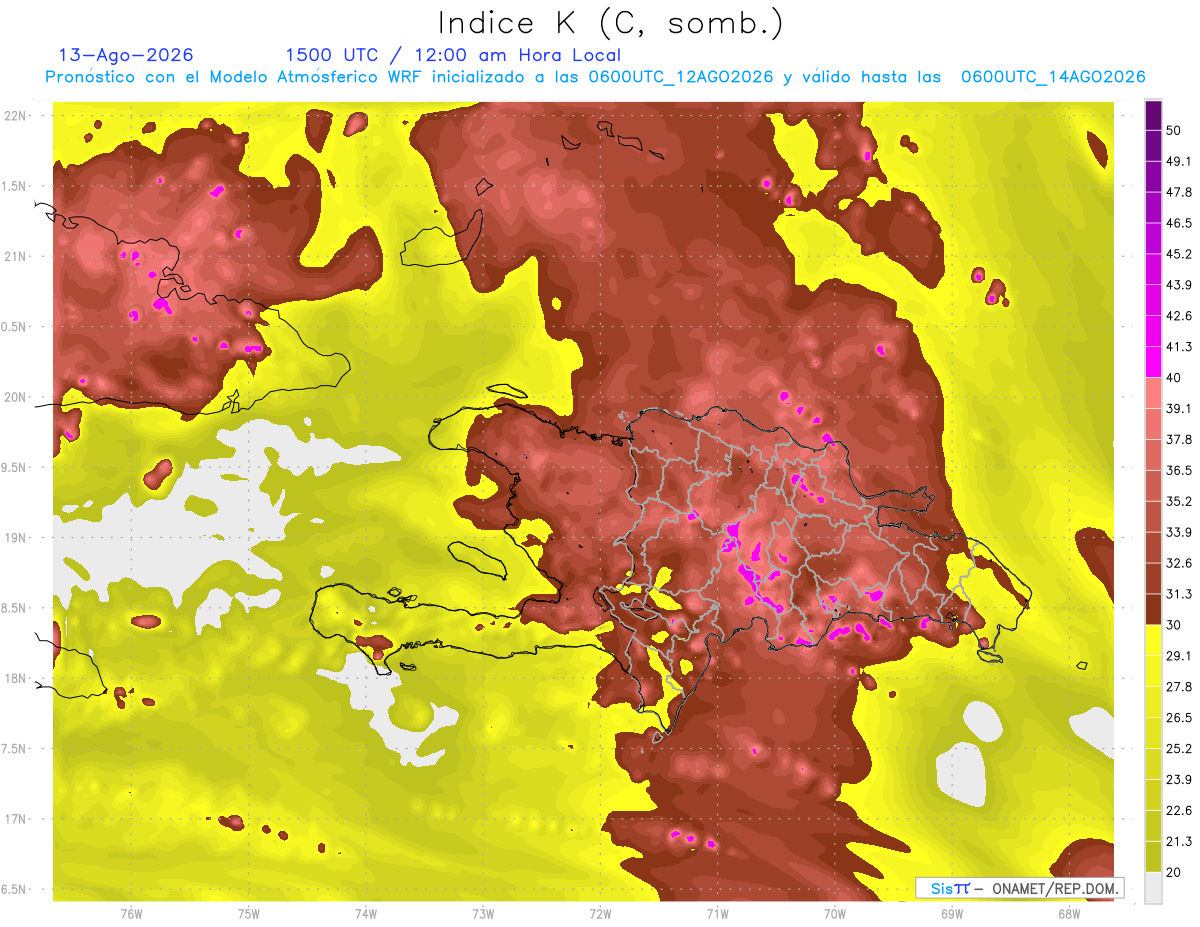
Task: Click the colorbar value "21.3"
Action: (x=1179, y=841)
